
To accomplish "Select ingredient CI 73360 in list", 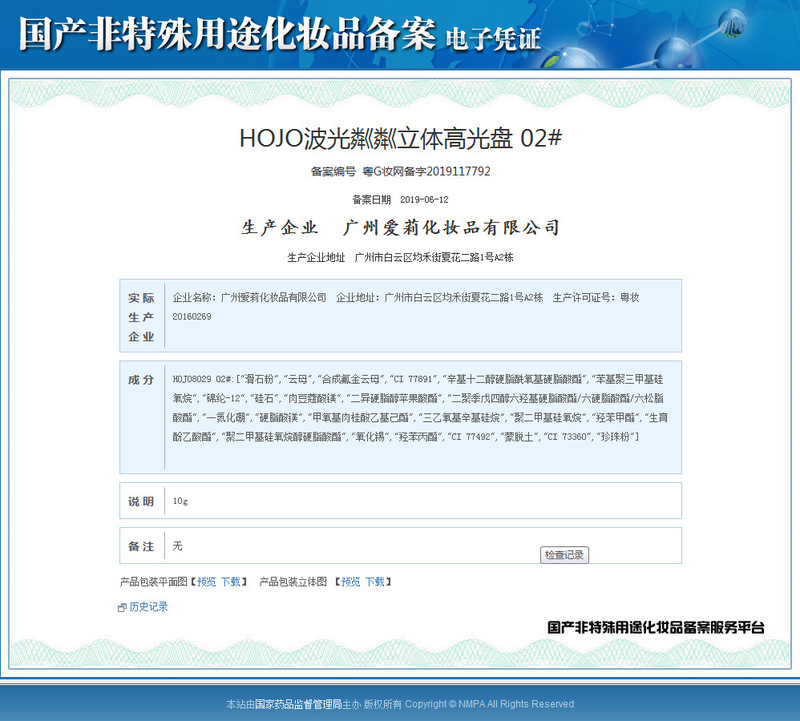I will pos(566,437).
